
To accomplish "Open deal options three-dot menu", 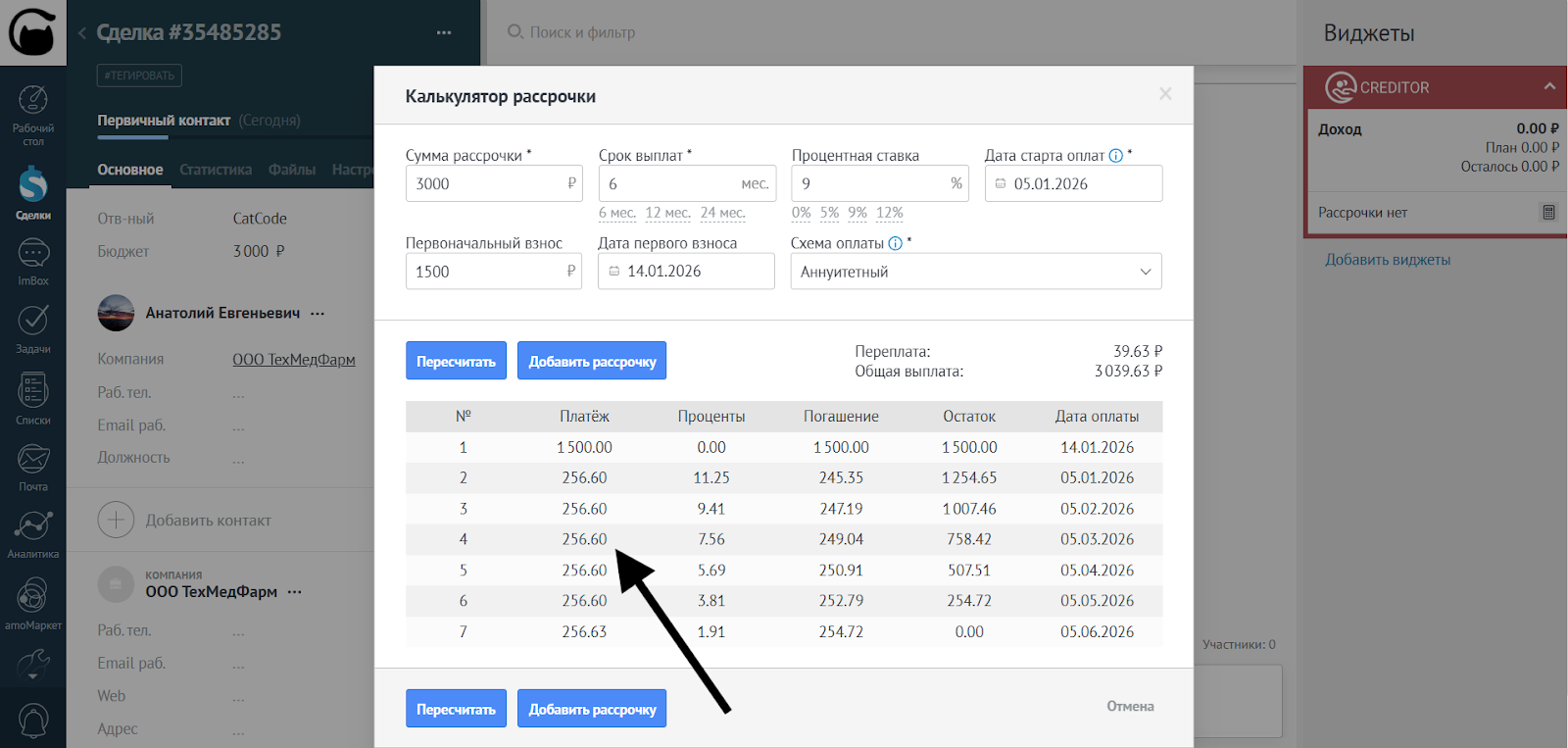I will (x=444, y=32).
